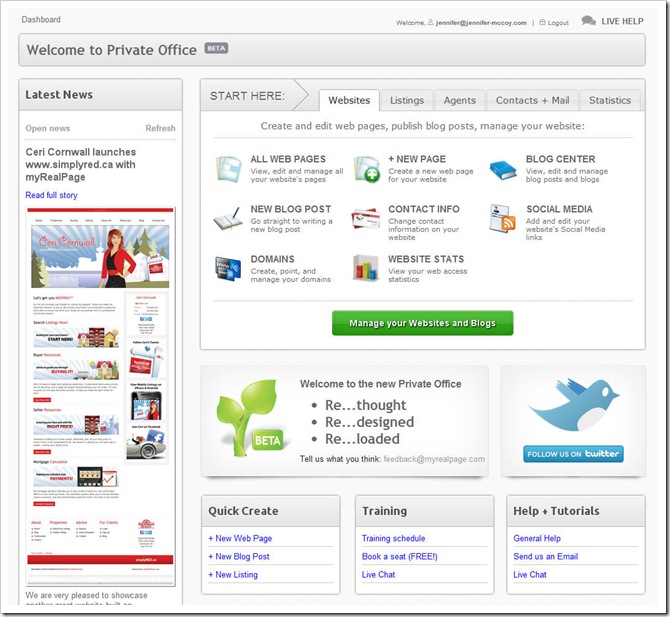Click the CONTACT INFO heading
670x617 pixels.
423,209
